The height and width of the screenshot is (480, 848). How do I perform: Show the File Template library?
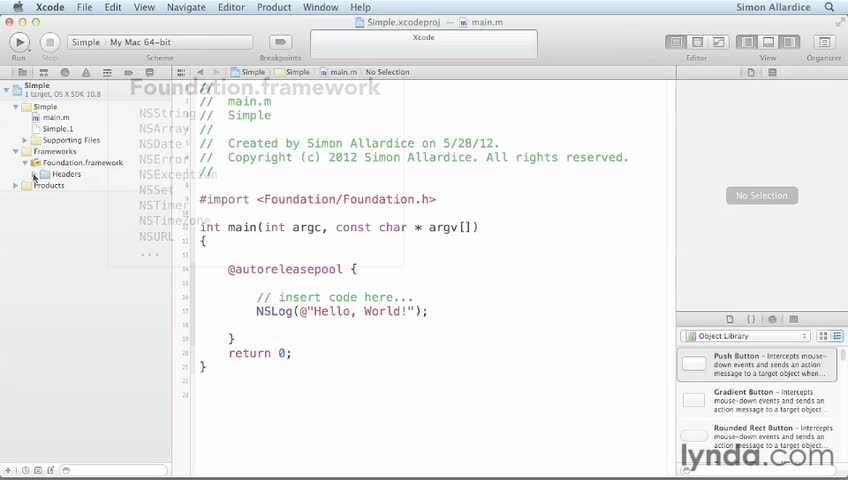(x=730, y=319)
